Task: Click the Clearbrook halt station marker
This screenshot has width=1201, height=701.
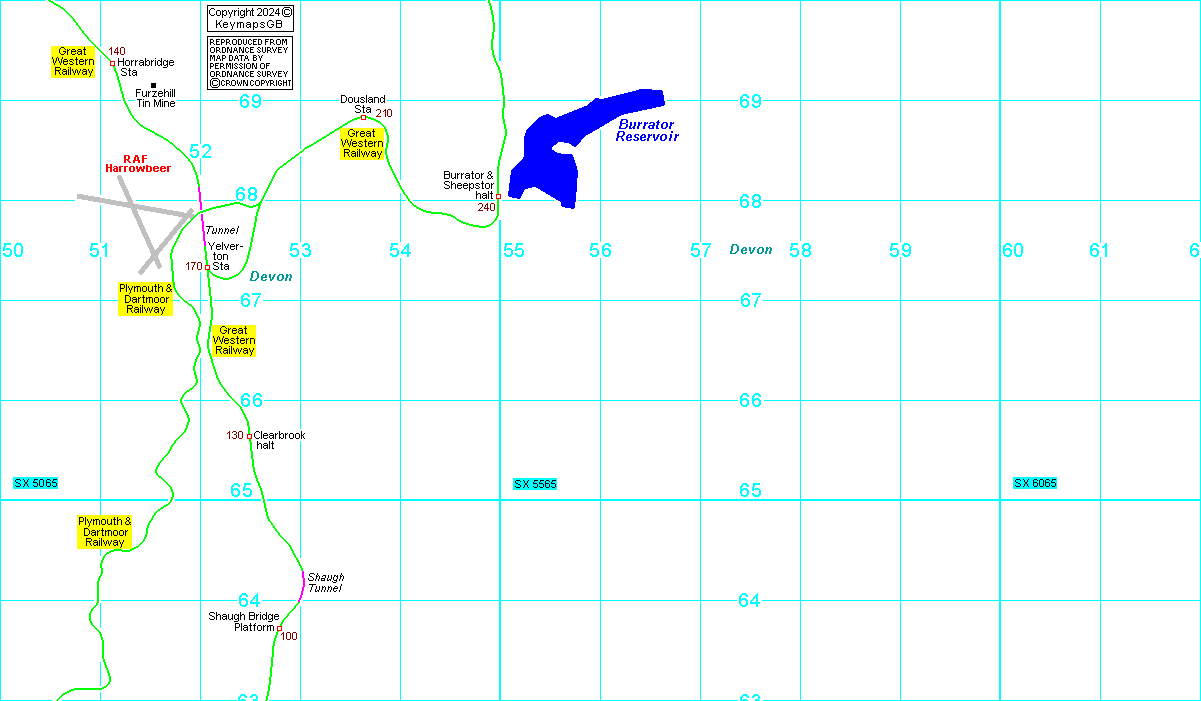Action: (x=249, y=436)
